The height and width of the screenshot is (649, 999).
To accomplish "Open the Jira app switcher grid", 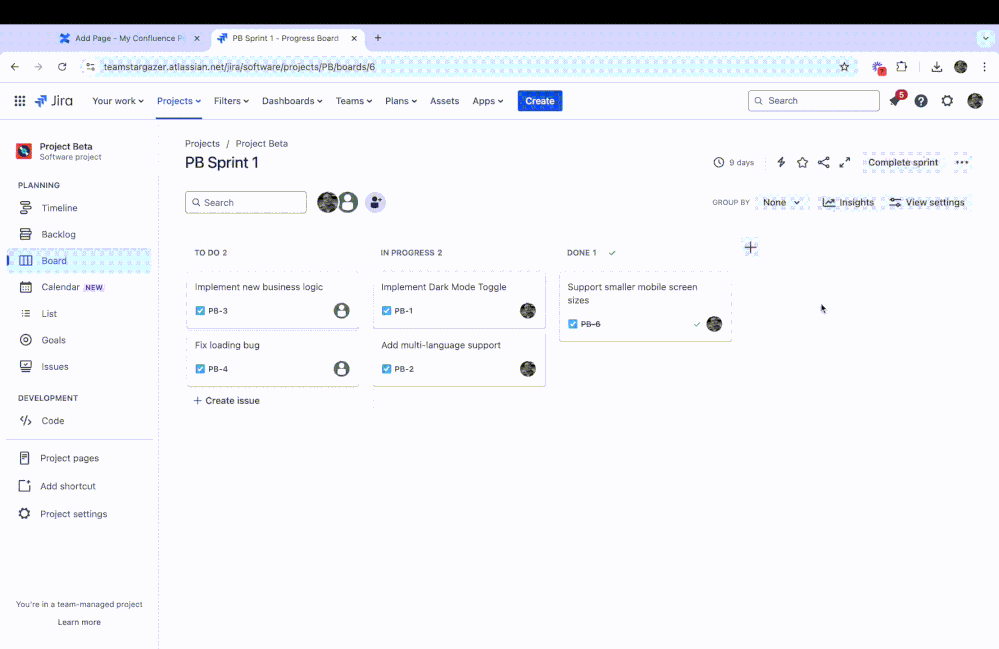I will (20, 101).
